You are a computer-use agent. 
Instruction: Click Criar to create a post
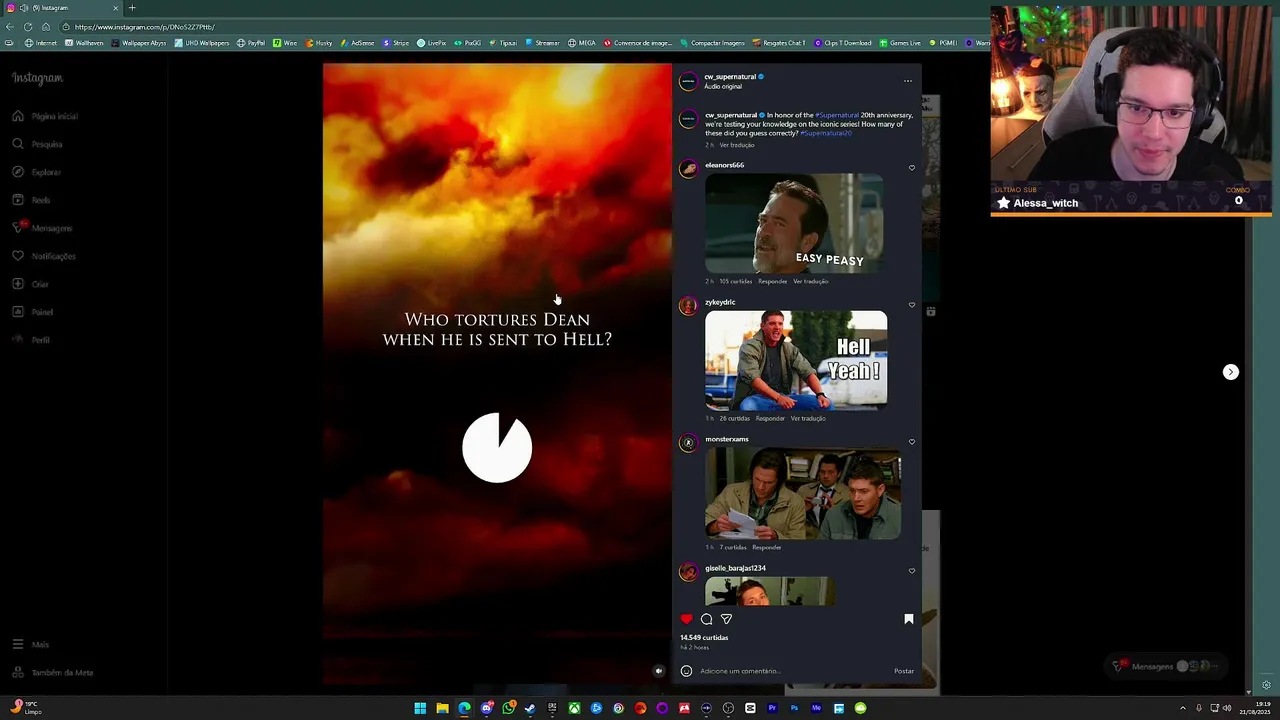point(31,284)
